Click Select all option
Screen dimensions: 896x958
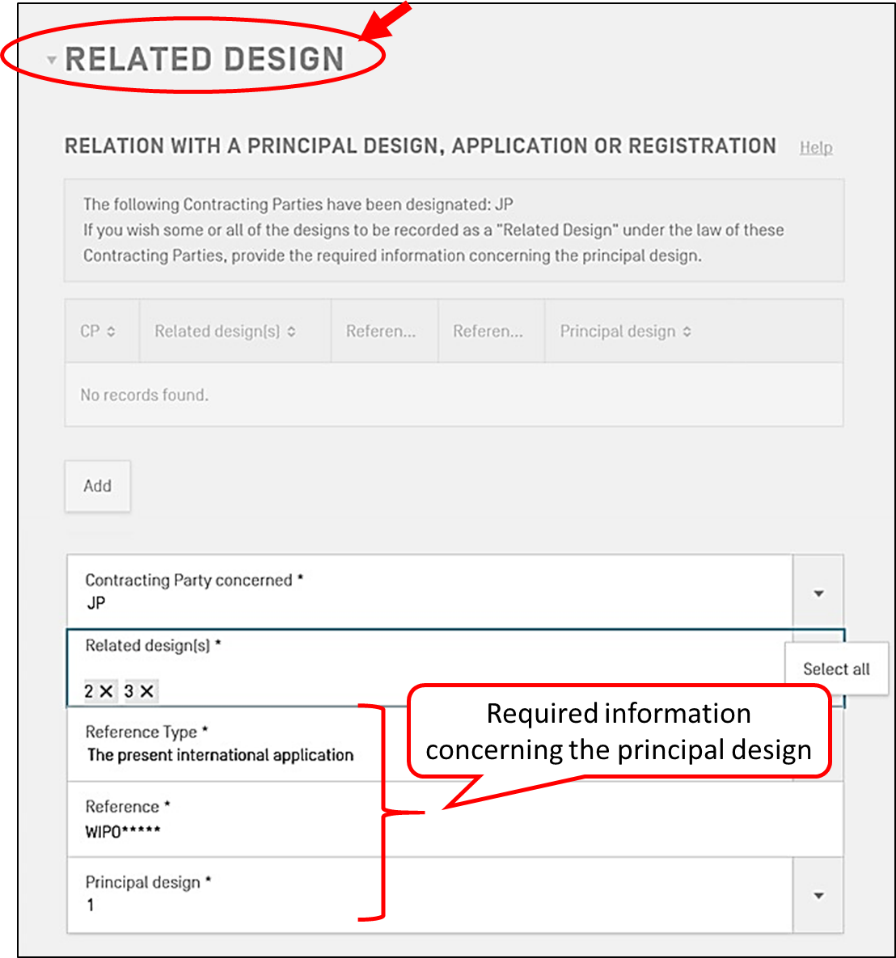pos(836,669)
